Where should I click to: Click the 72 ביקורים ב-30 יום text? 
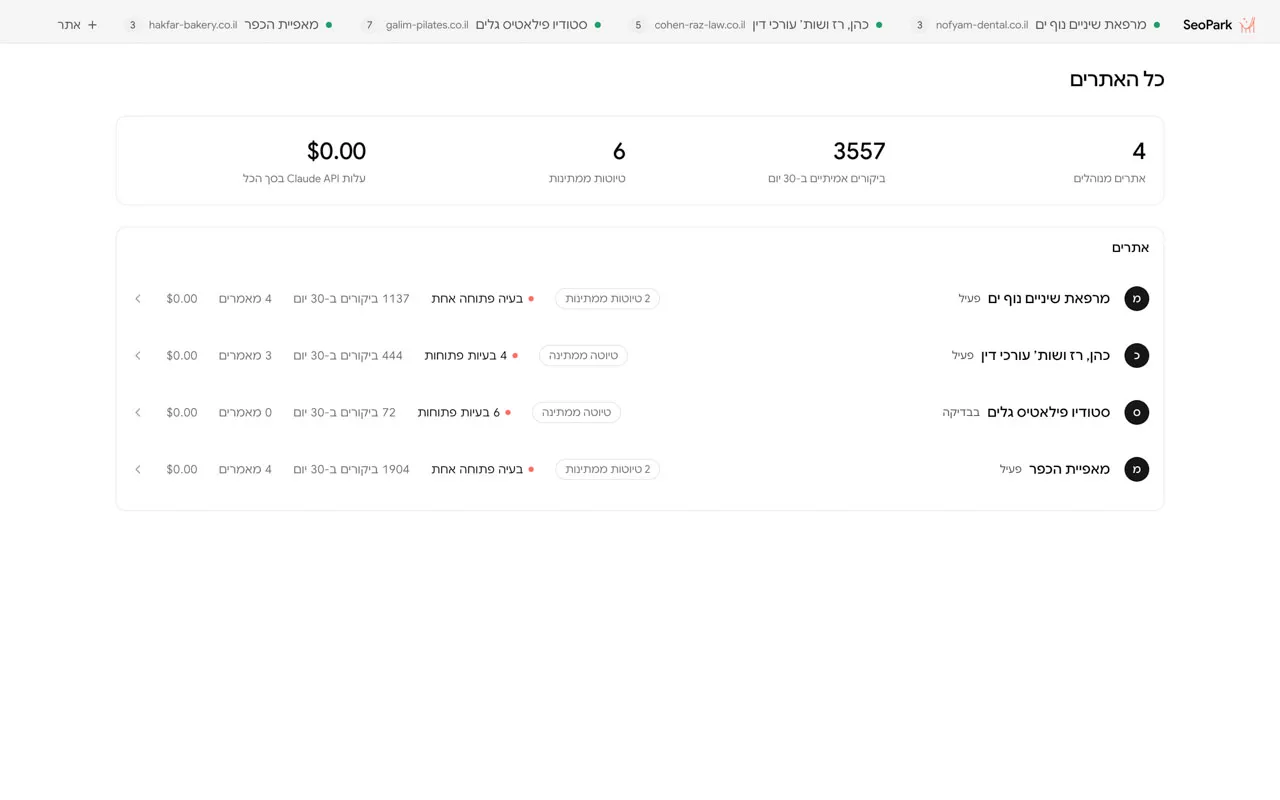[x=344, y=412]
